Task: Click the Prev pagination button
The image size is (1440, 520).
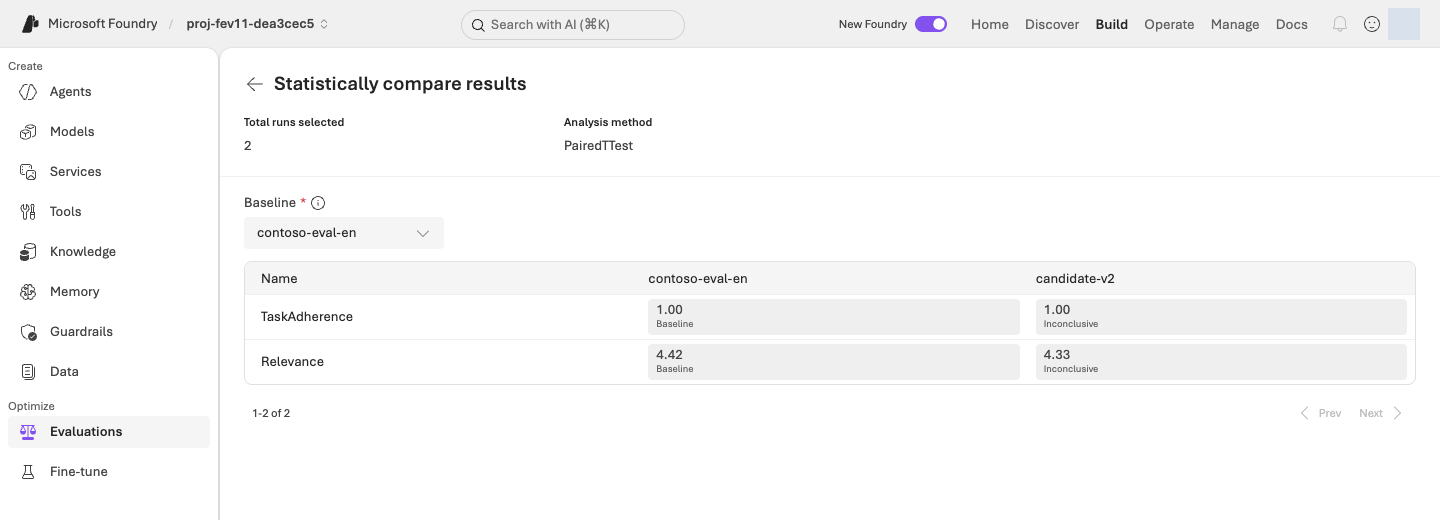Action: click(1320, 413)
